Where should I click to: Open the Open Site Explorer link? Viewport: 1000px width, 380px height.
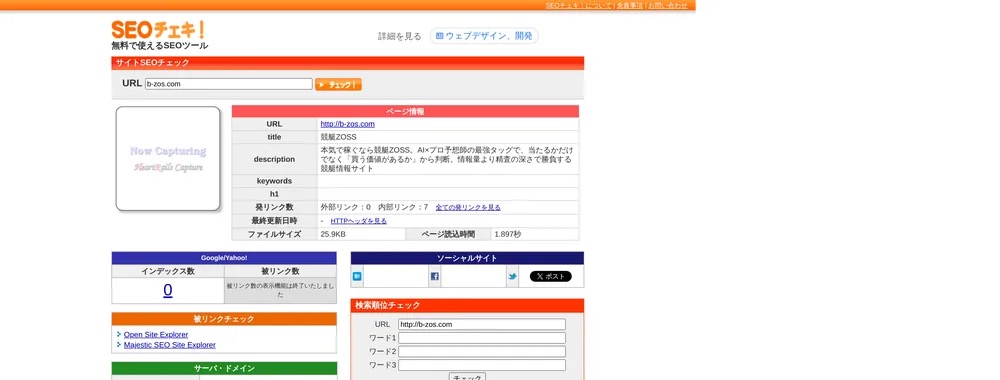[156, 334]
